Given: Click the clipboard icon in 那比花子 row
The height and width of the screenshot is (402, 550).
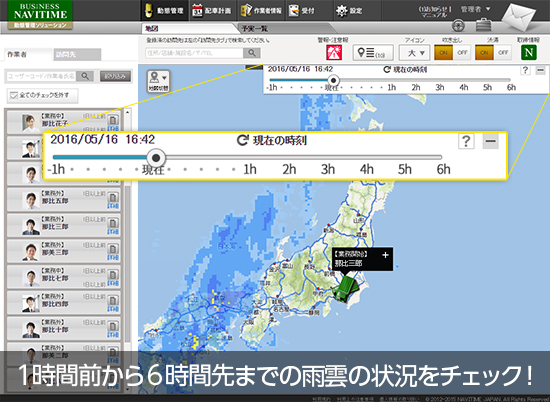Looking at the screenshot, I should [x=113, y=120].
